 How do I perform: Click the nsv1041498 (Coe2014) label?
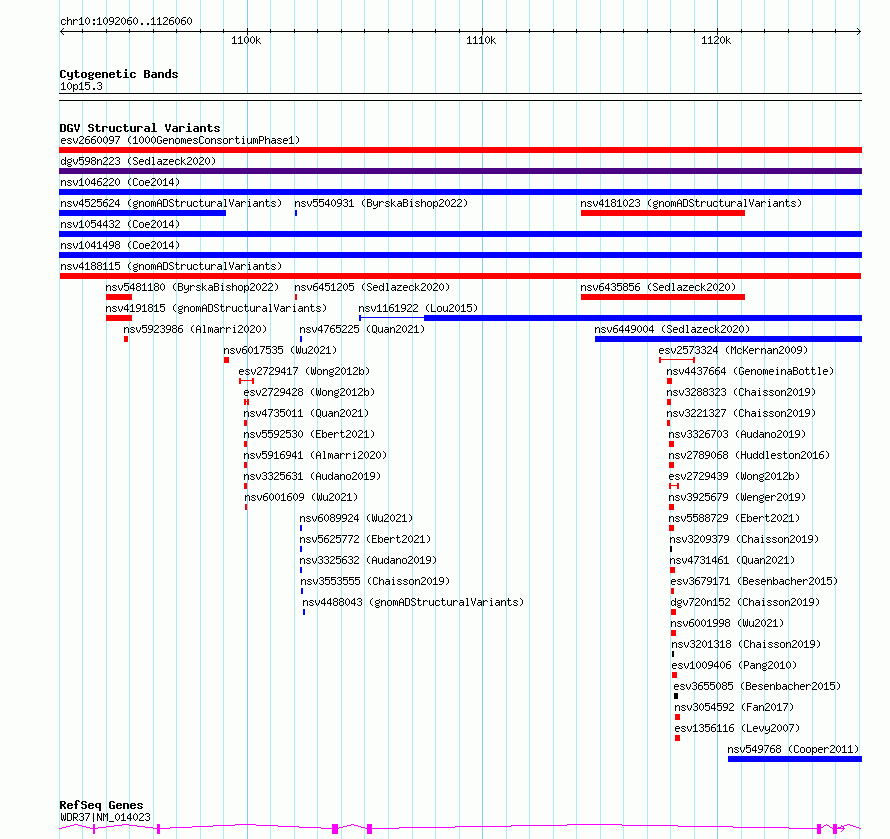[x=120, y=245]
